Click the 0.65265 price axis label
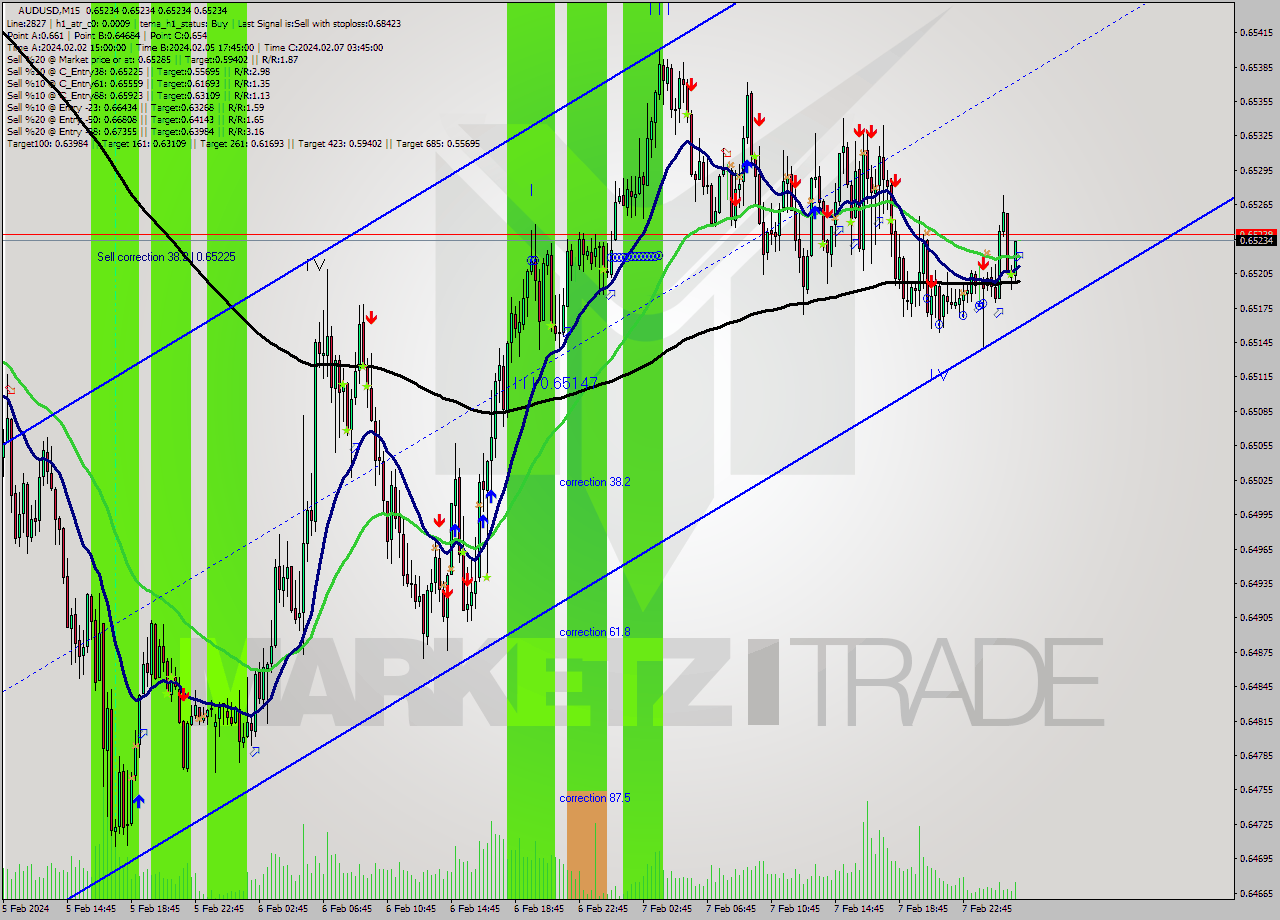This screenshot has height=920, width=1280. click(1256, 205)
